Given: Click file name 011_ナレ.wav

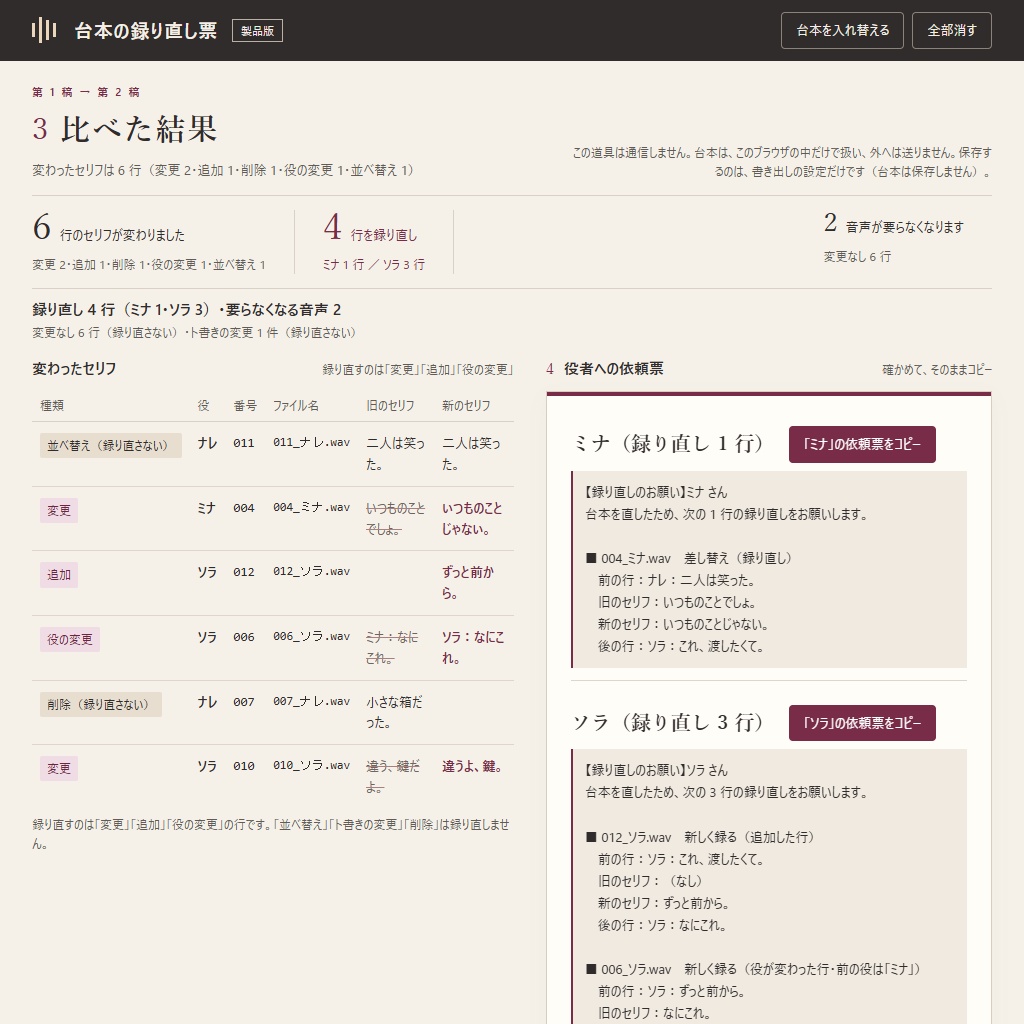Looking at the screenshot, I should (x=312, y=442).
